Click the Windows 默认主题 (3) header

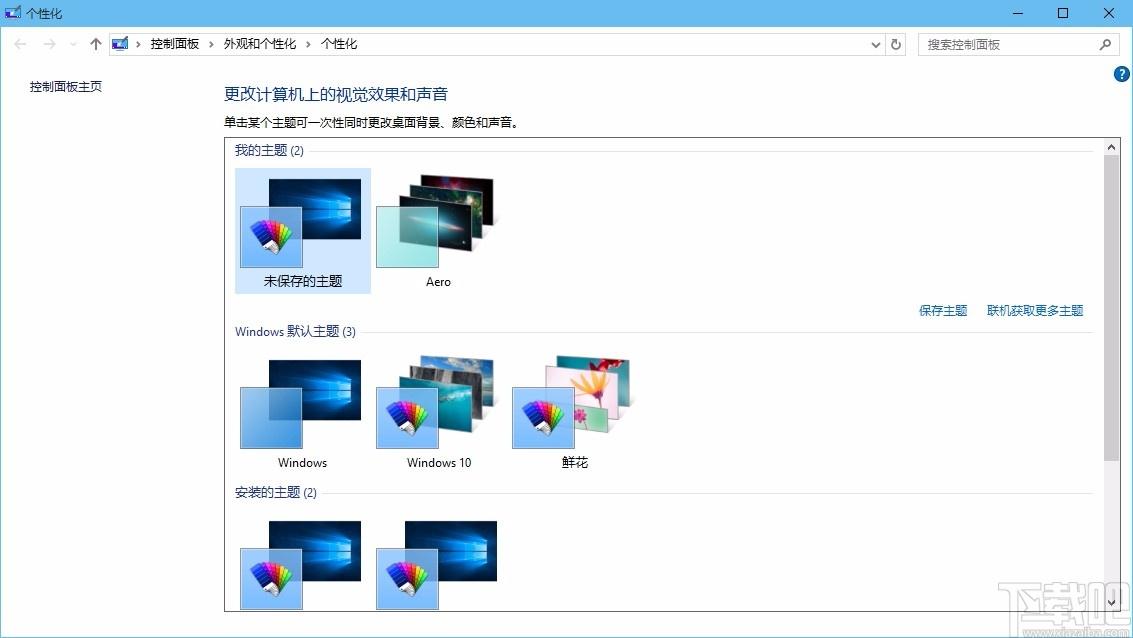click(295, 332)
